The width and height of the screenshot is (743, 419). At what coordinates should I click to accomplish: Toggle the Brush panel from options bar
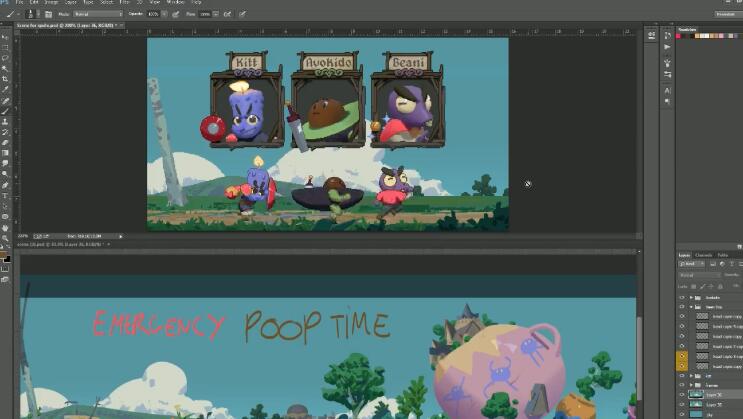48,14
